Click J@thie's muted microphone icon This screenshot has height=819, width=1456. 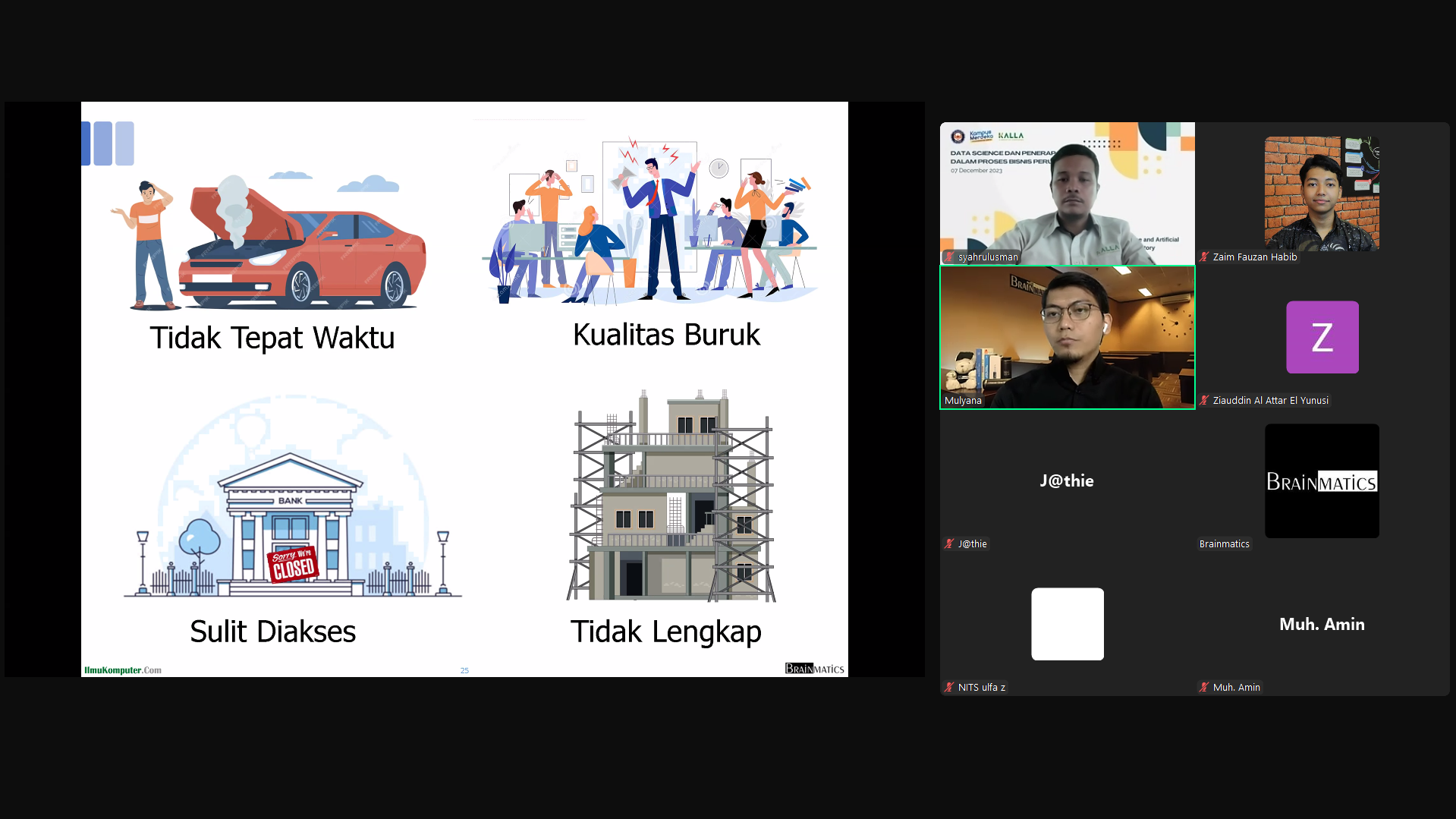948,544
